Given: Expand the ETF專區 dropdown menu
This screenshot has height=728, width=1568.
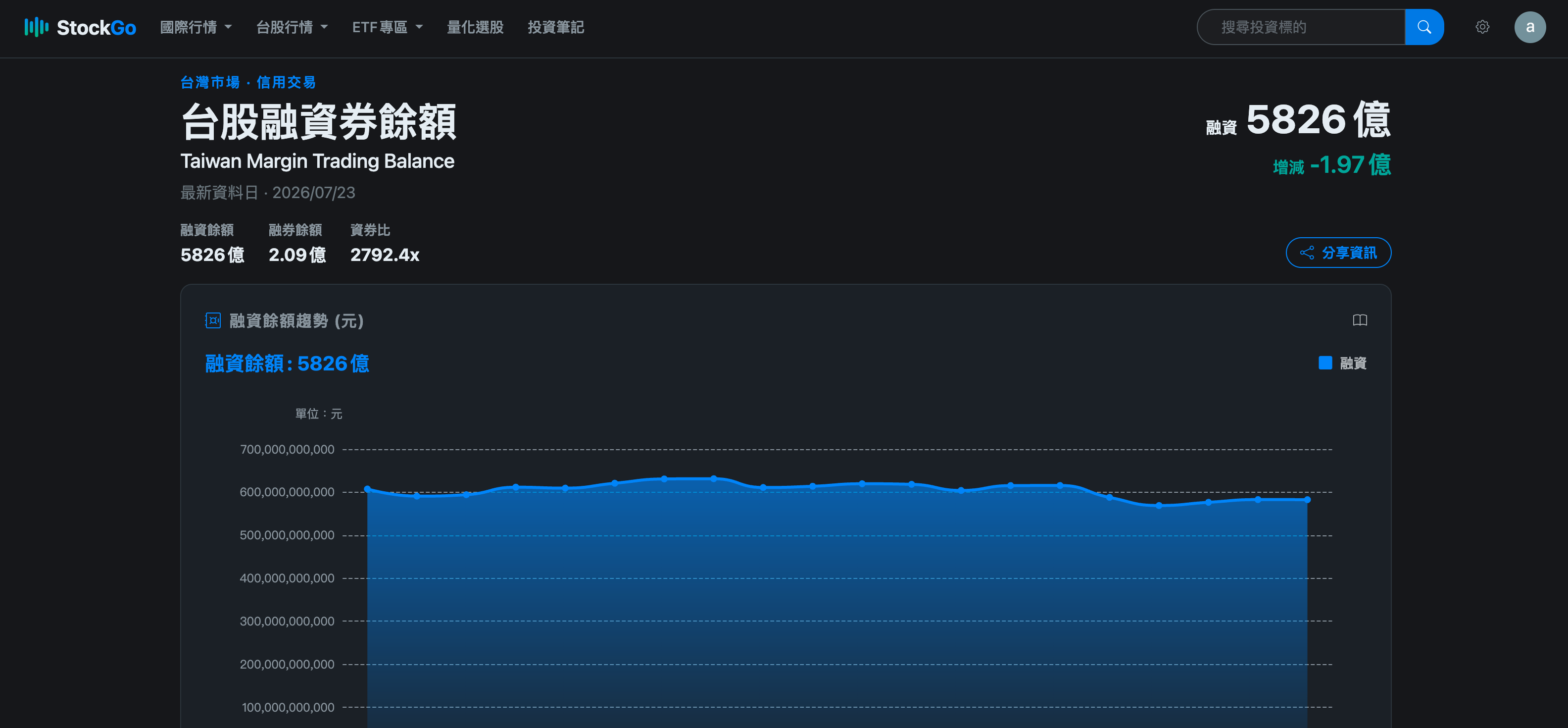Looking at the screenshot, I should coord(387,27).
